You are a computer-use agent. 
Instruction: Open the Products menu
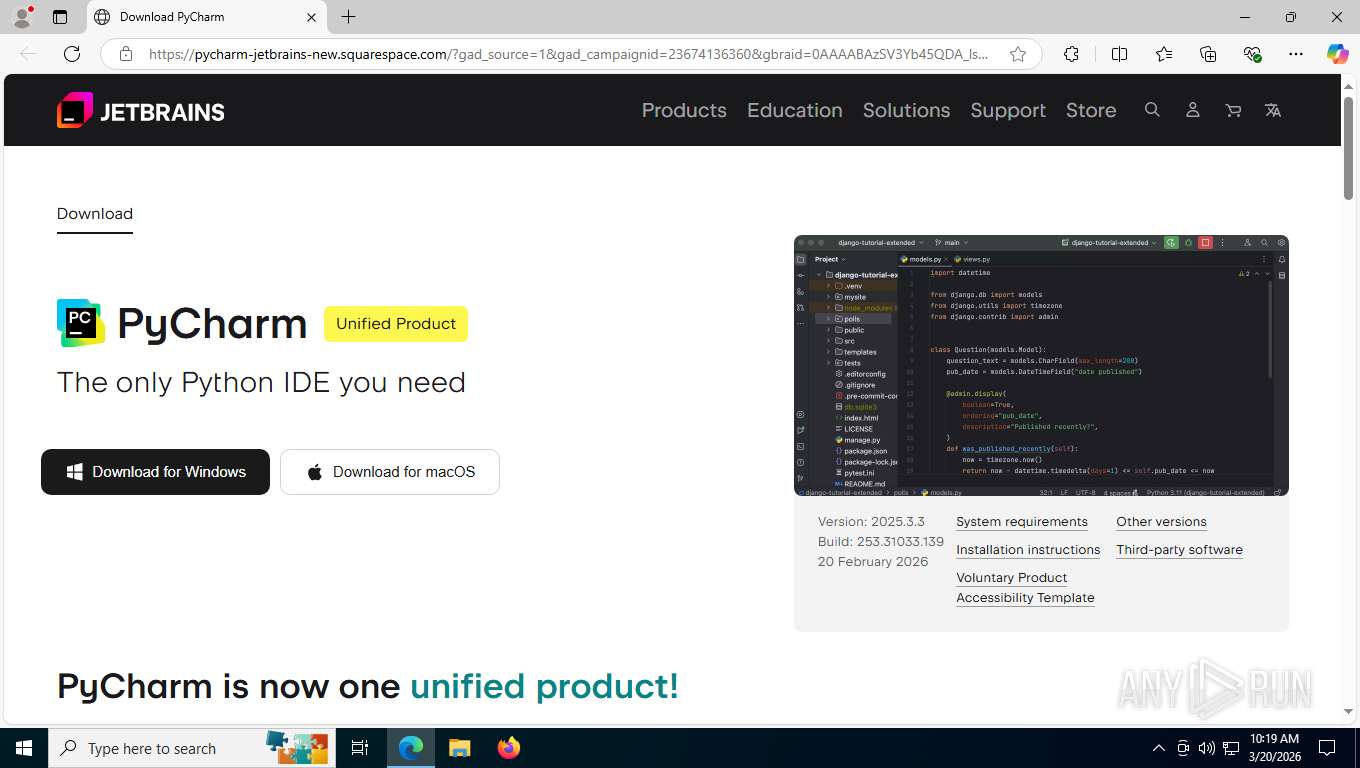coord(684,110)
